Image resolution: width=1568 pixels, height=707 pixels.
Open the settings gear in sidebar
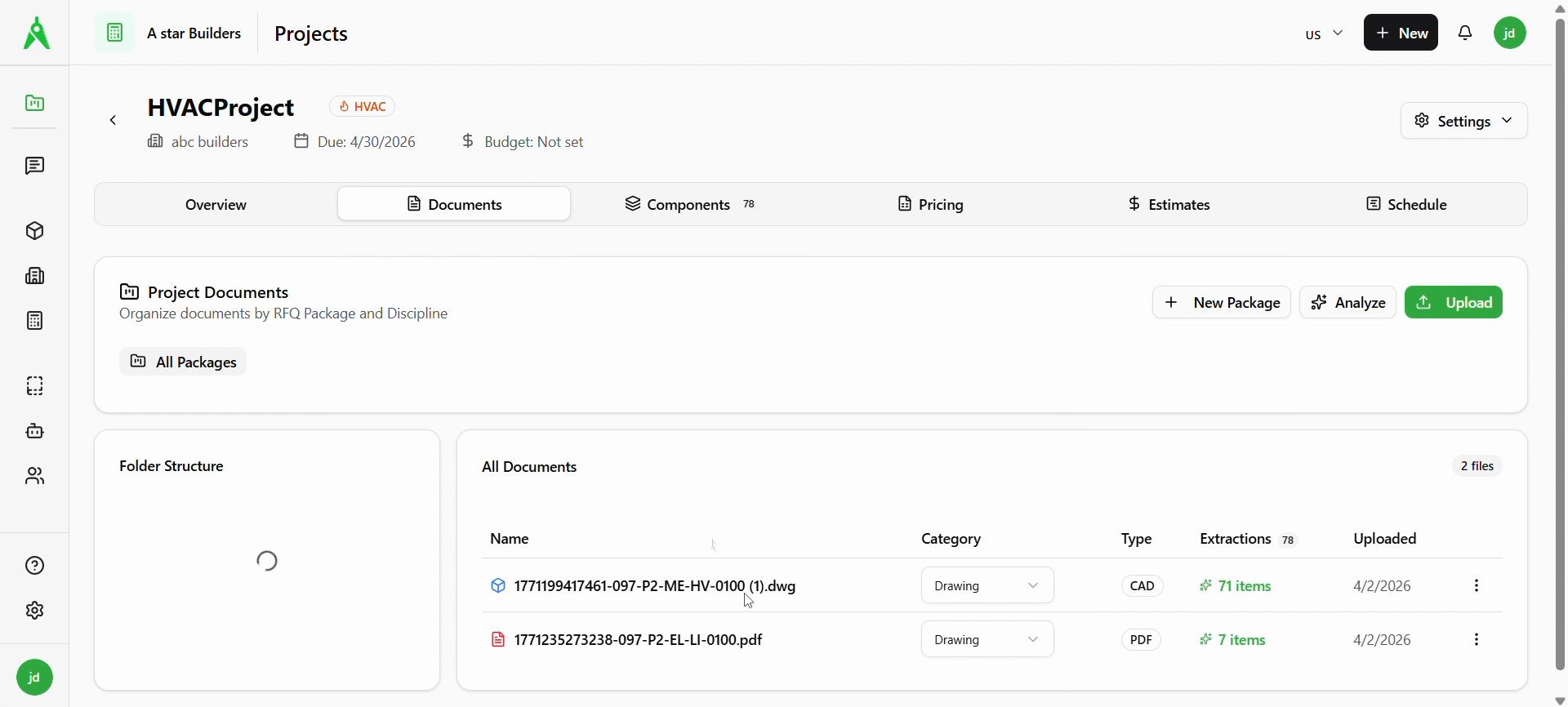point(34,611)
